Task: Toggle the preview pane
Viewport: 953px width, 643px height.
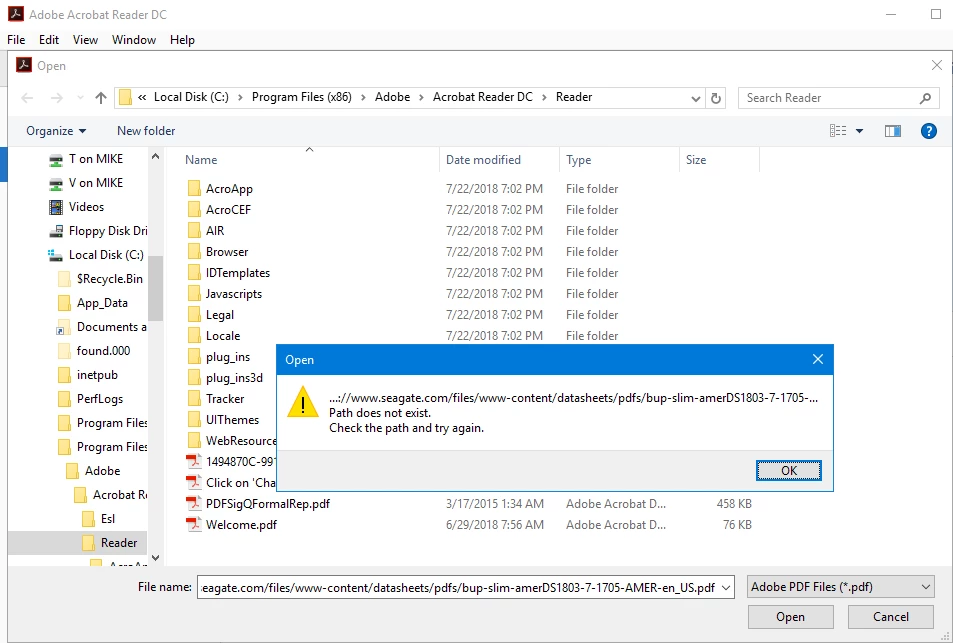Action: (892, 131)
